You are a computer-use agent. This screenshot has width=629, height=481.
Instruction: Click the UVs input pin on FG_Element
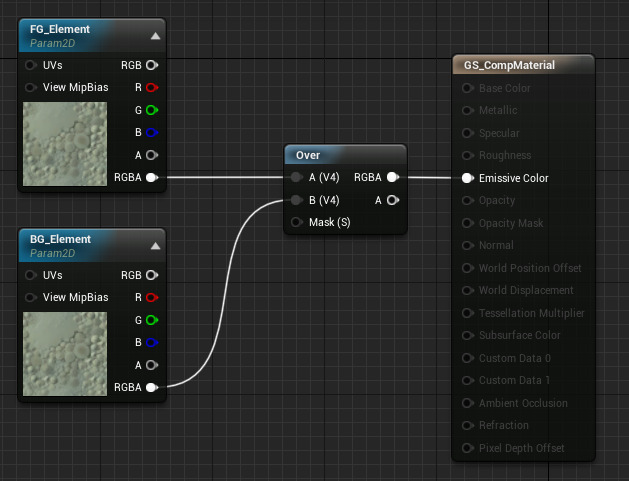(x=31, y=65)
